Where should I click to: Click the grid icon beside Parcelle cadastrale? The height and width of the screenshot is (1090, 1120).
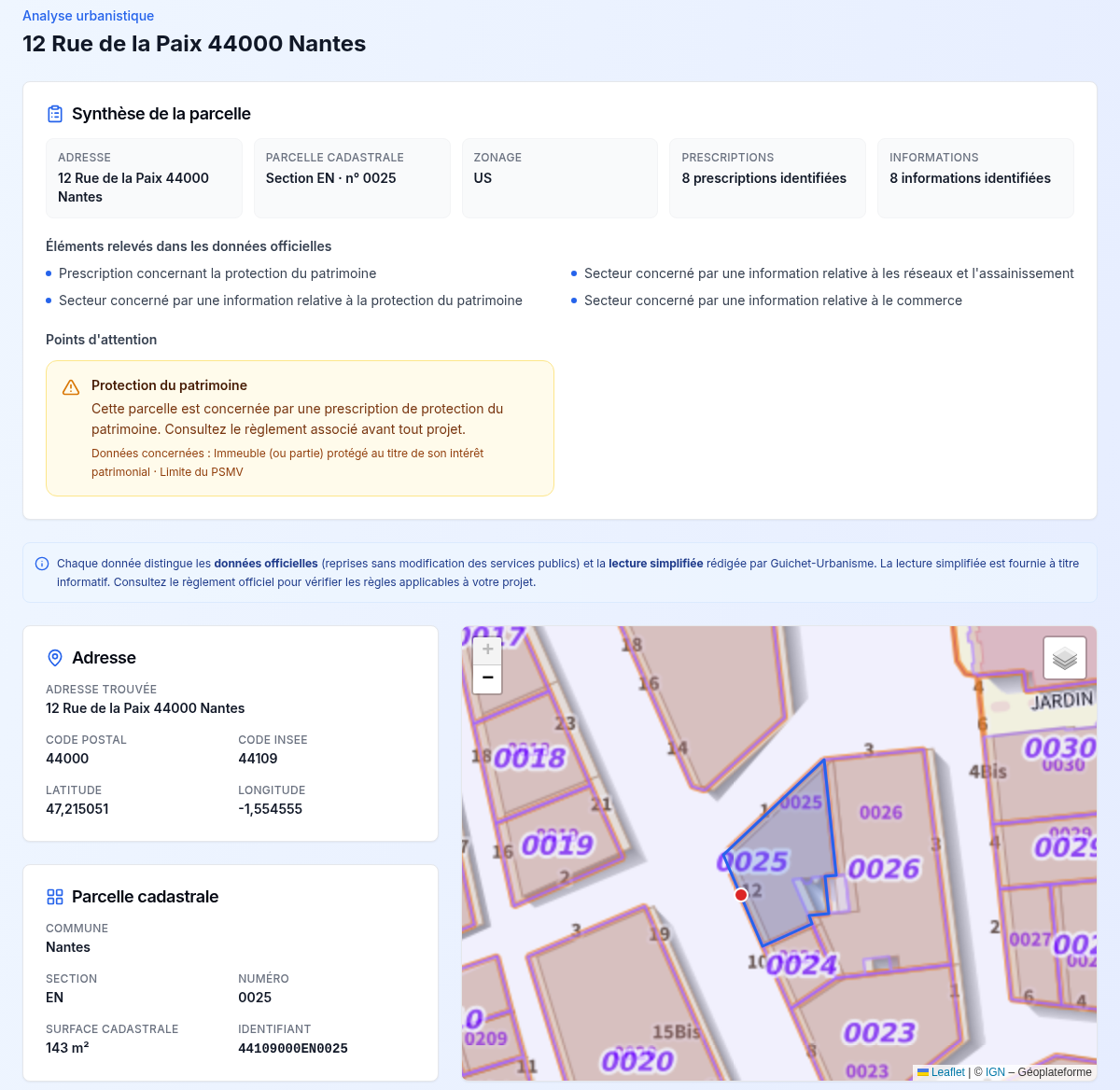point(55,897)
